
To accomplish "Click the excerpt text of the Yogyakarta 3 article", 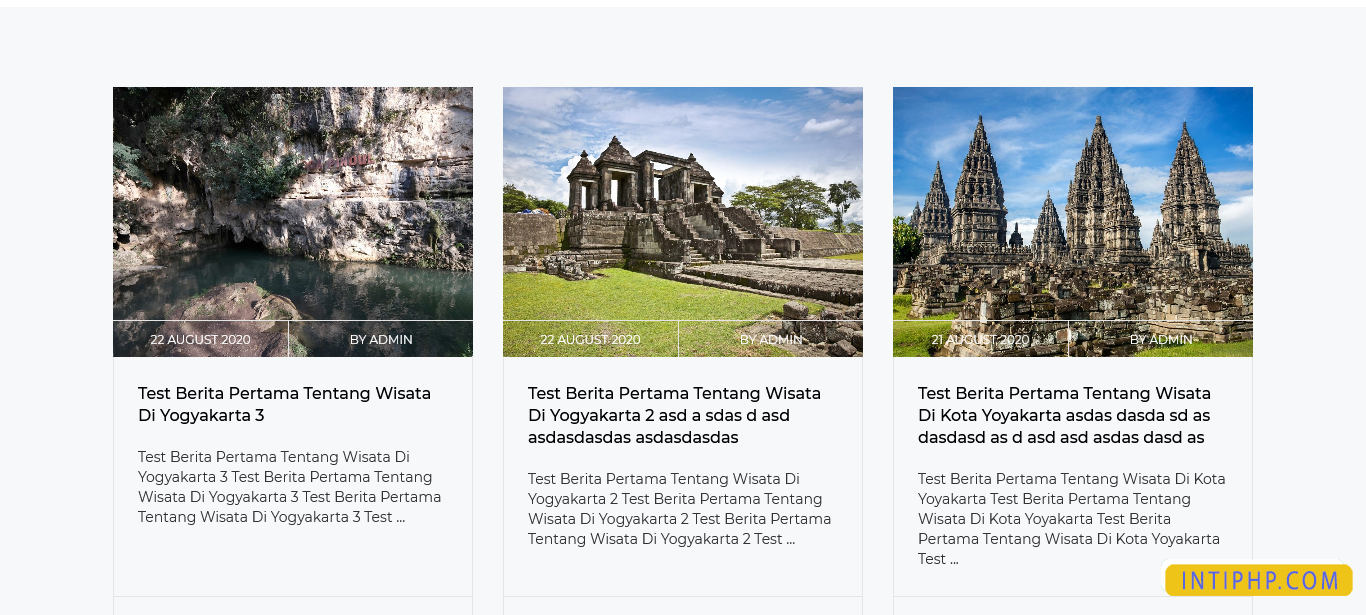I will click(x=290, y=487).
